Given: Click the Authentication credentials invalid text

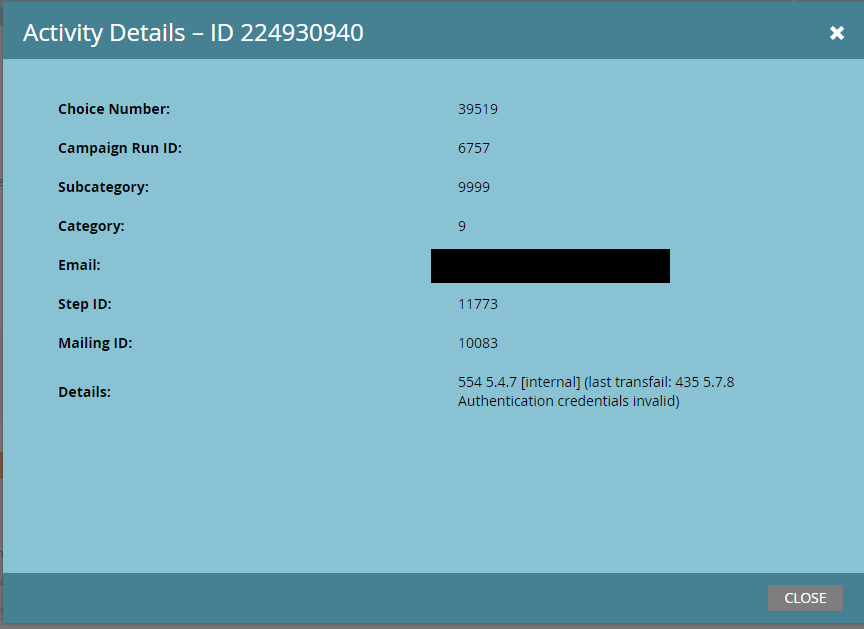Looking at the screenshot, I should click(x=568, y=401).
